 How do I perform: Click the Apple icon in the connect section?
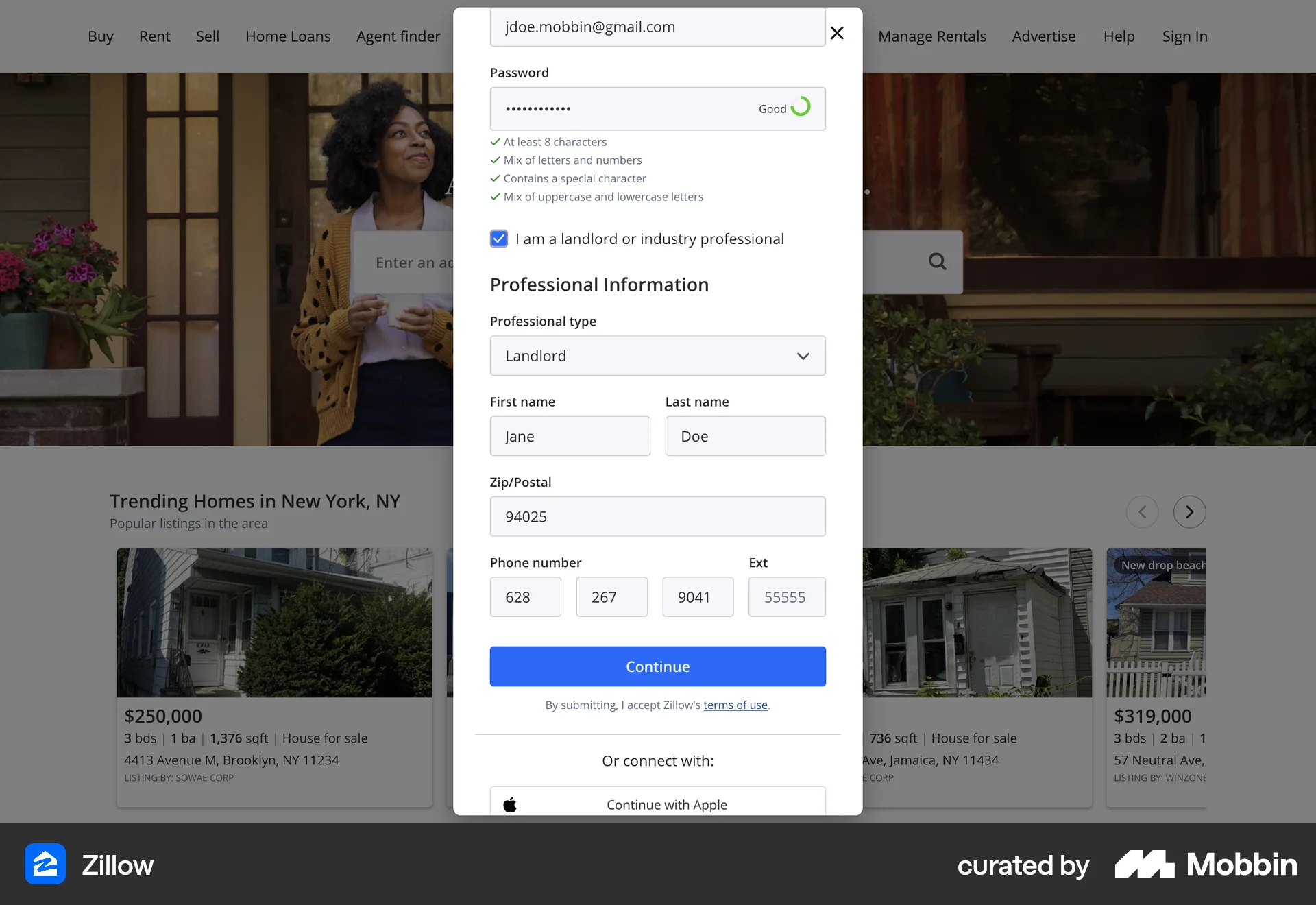[510, 804]
